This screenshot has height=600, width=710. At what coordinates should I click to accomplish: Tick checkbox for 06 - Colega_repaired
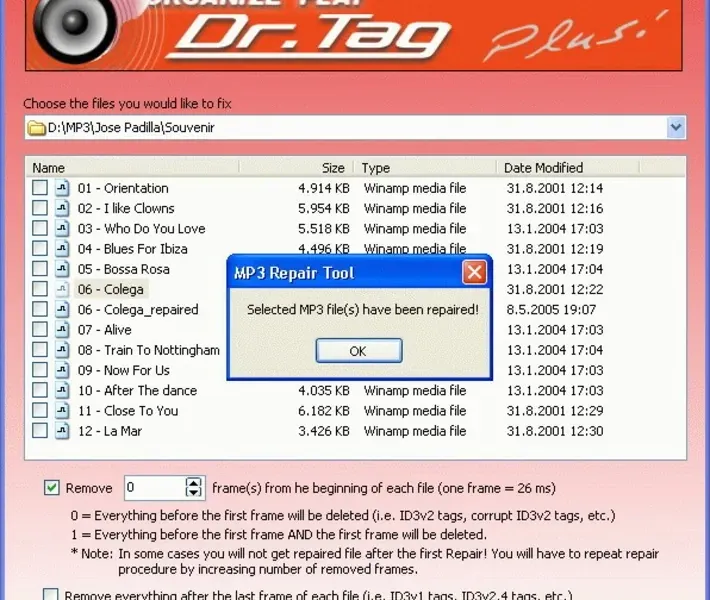pos(40,309)
